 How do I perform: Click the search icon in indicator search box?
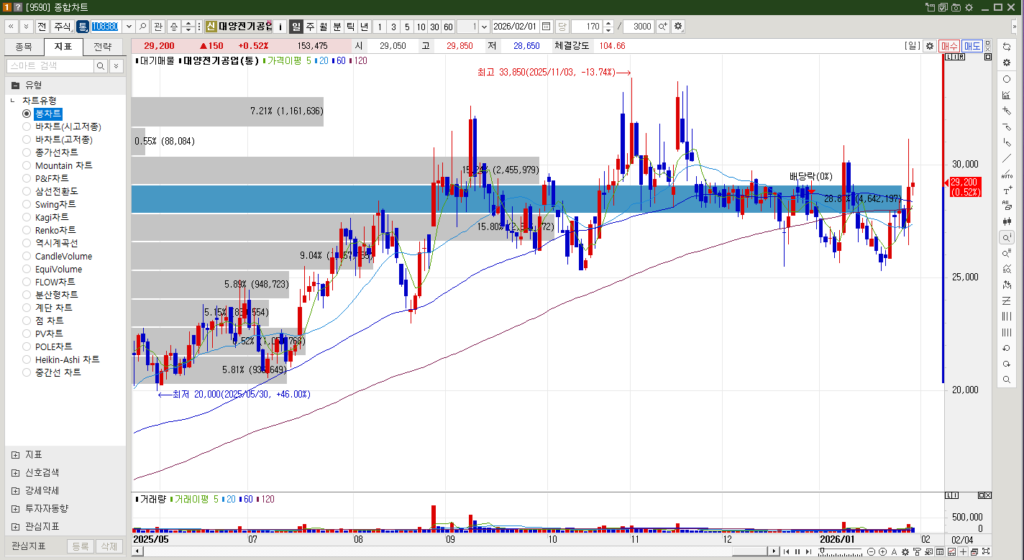(100, 65)
